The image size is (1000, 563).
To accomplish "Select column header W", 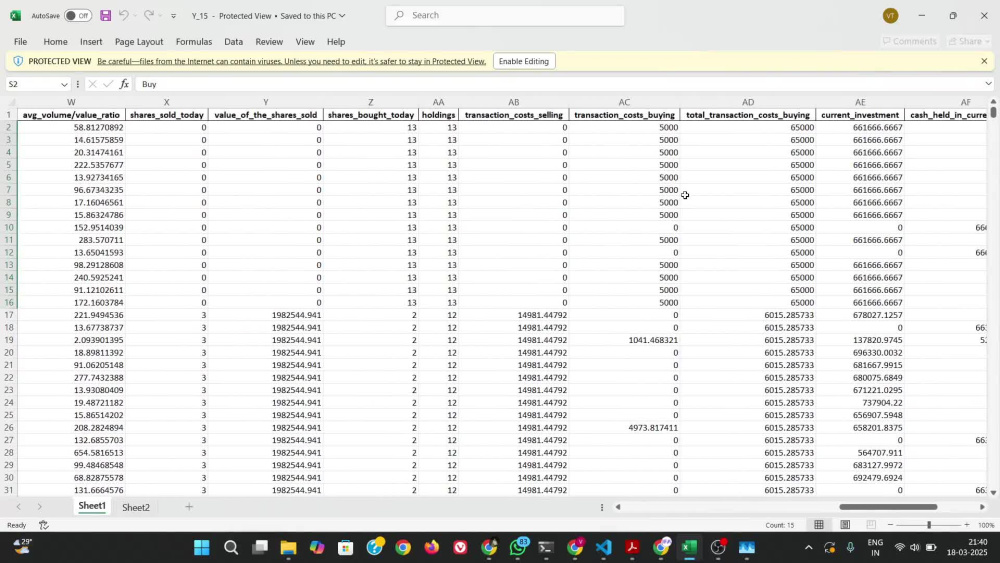I will (71, 102).
